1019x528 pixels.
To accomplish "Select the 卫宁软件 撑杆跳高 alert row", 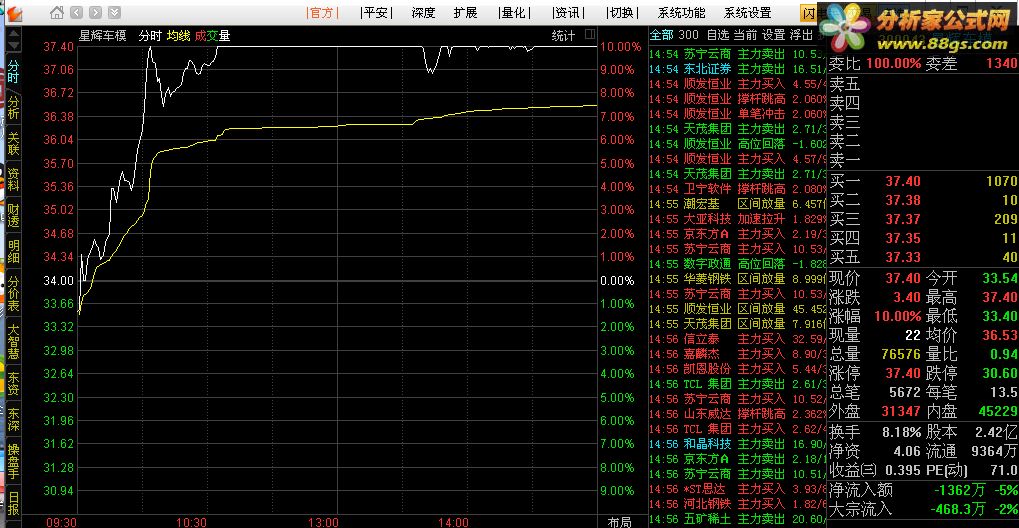I will 738,189.
